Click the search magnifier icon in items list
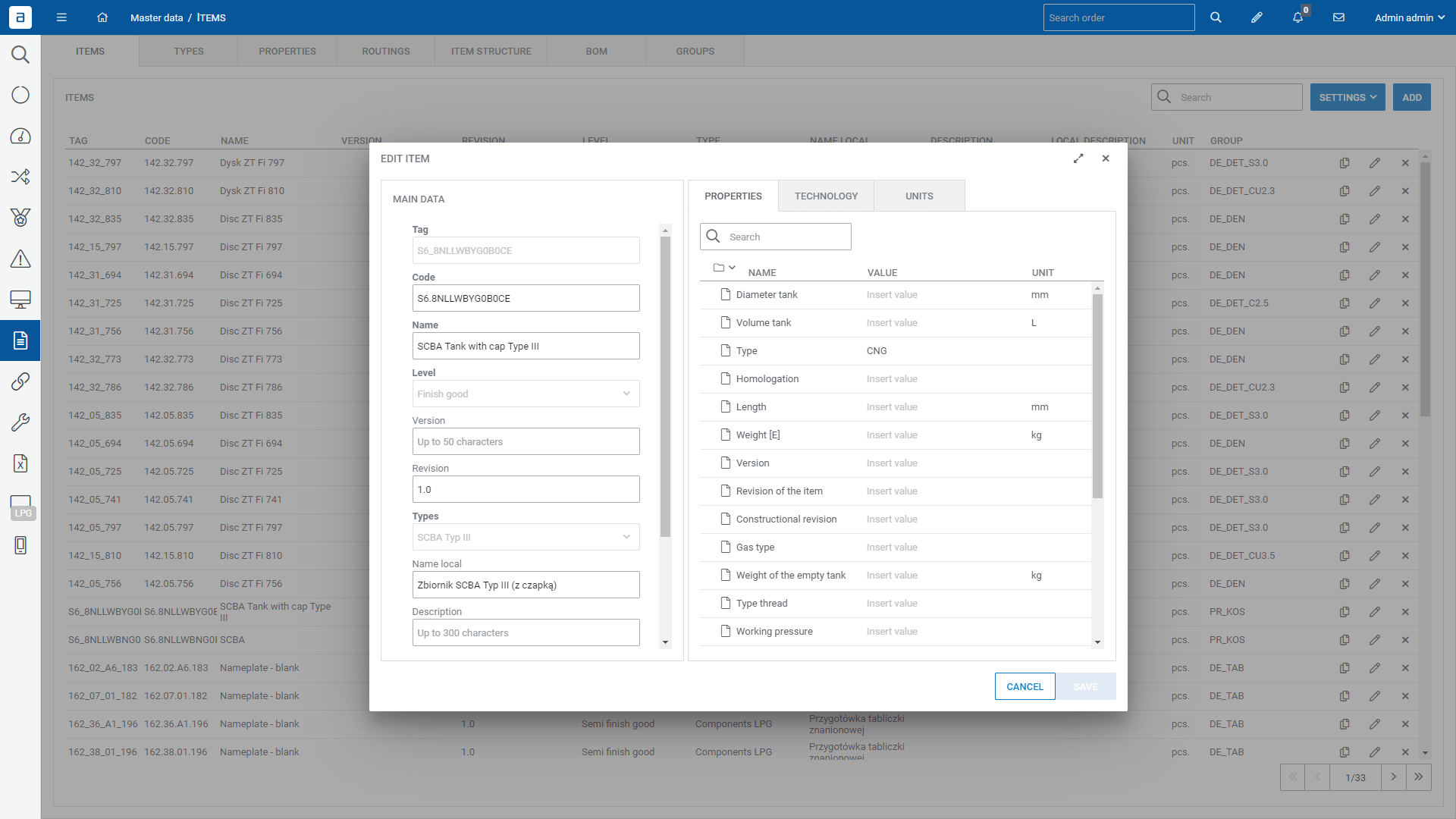Viewport: 1456px width, 819px height. (1164, 97)
